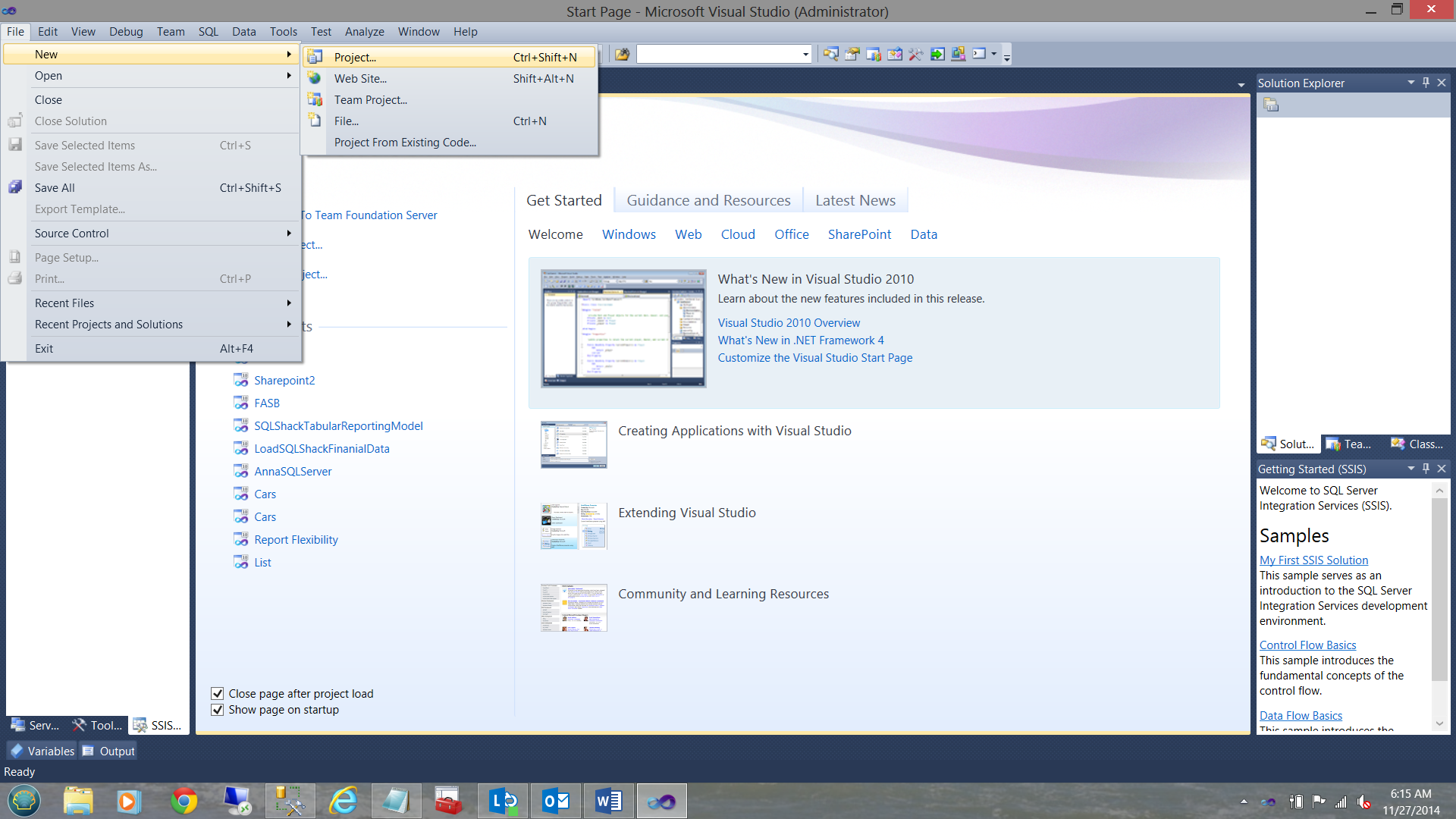1456x819 pixels.
Task: Click What's New in Visual Studio thumbnail
Action: tap(623, 328)
